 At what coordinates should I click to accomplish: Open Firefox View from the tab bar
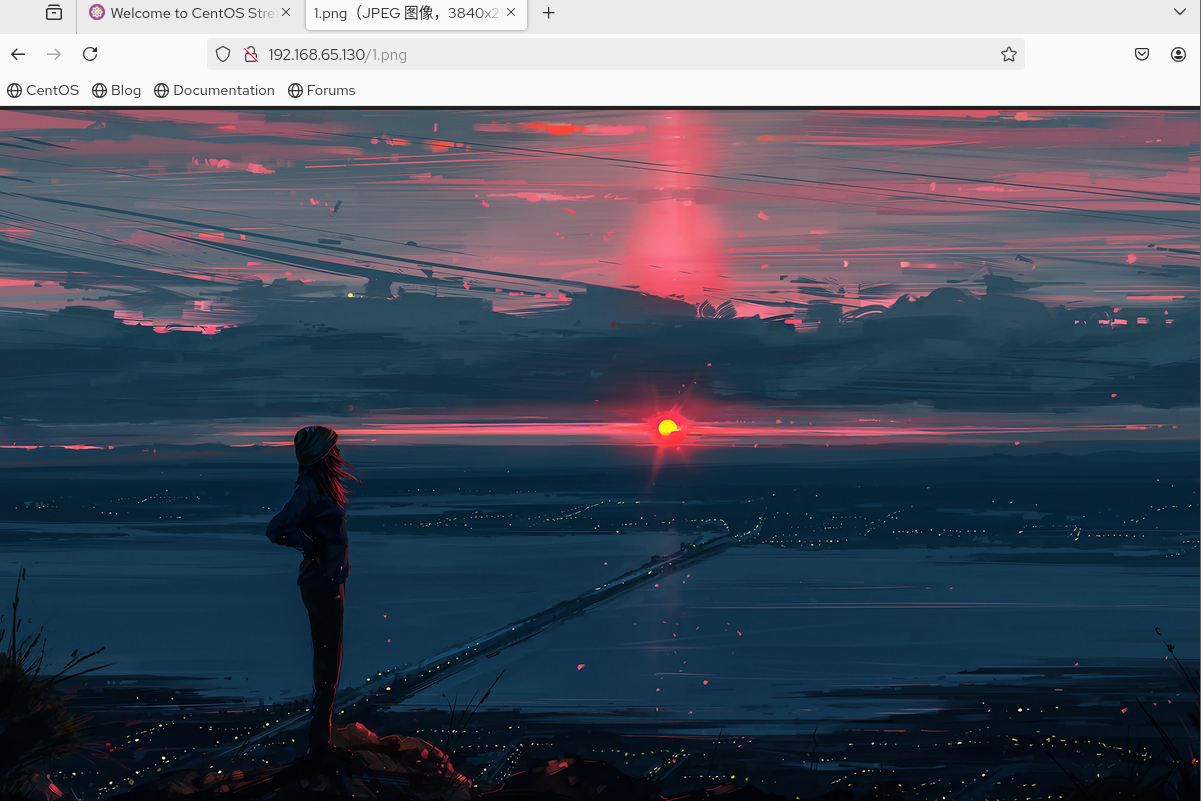[54, 13]
